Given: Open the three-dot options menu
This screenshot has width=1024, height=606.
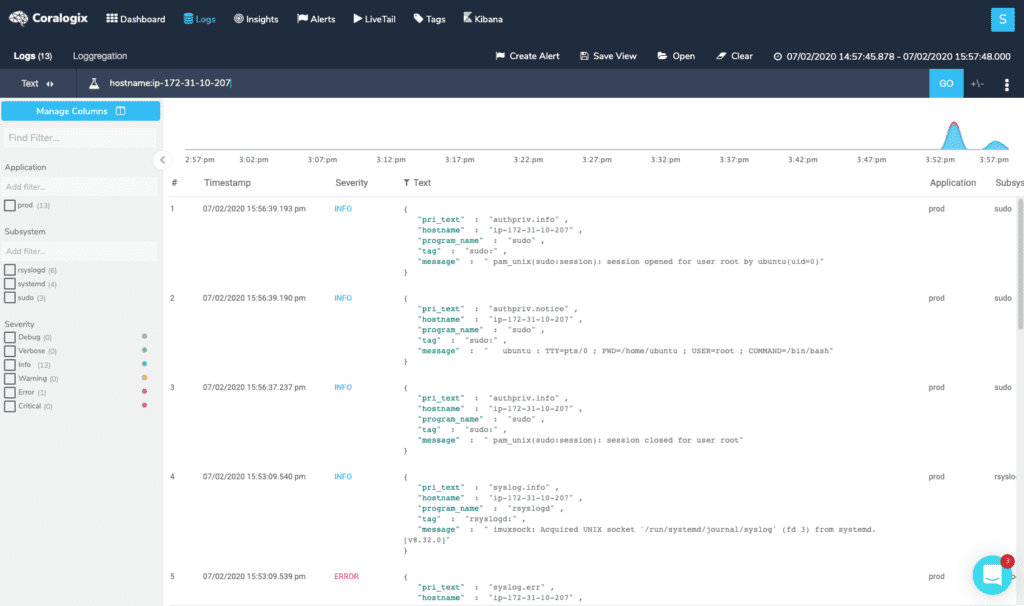Looking at the screenshot, I should click(1006, 84).
